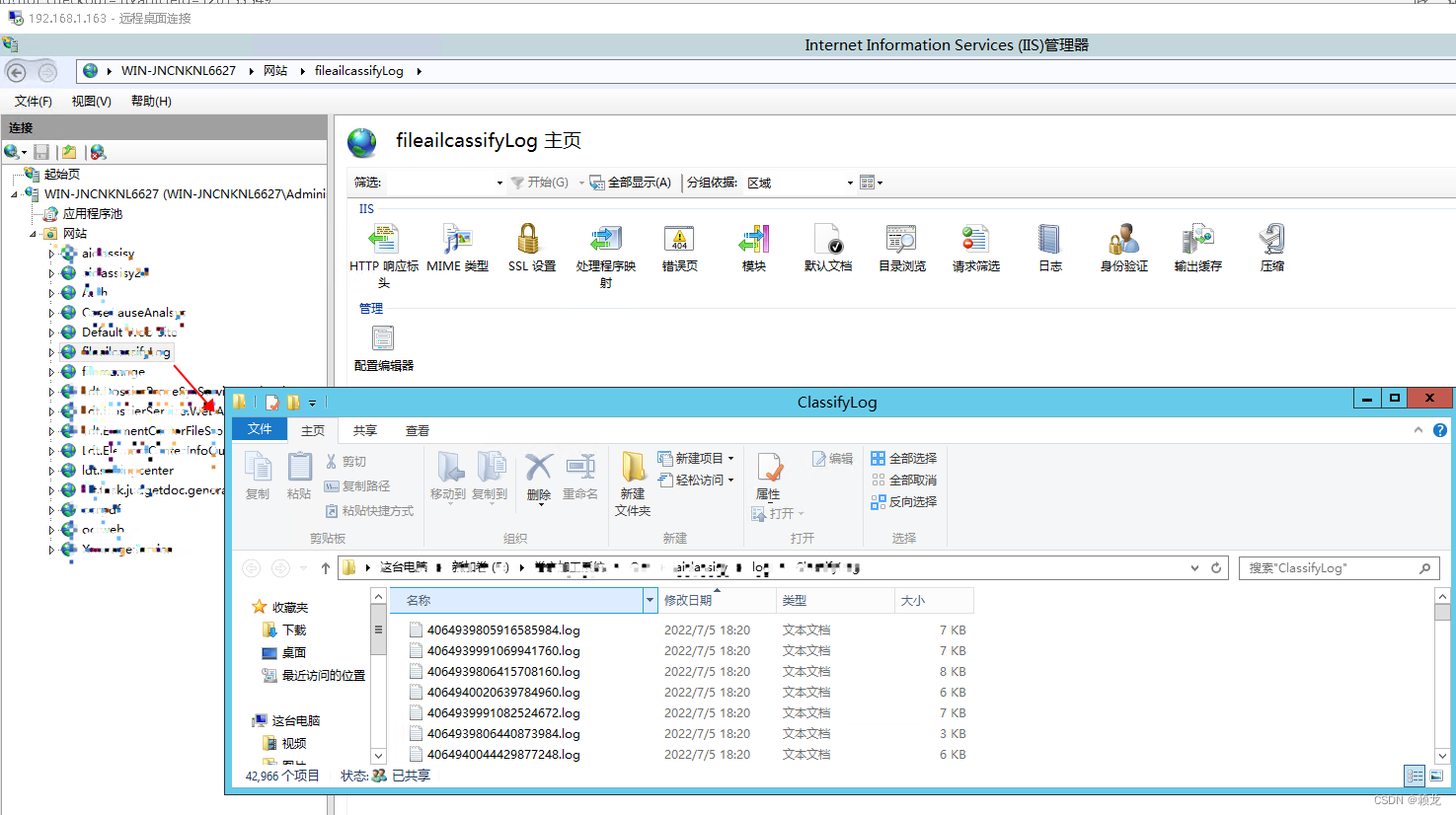This screenshot has height=815, width=1456.
Task: Click 全部取消 in ribbon
Action: (x=904, y=481)
